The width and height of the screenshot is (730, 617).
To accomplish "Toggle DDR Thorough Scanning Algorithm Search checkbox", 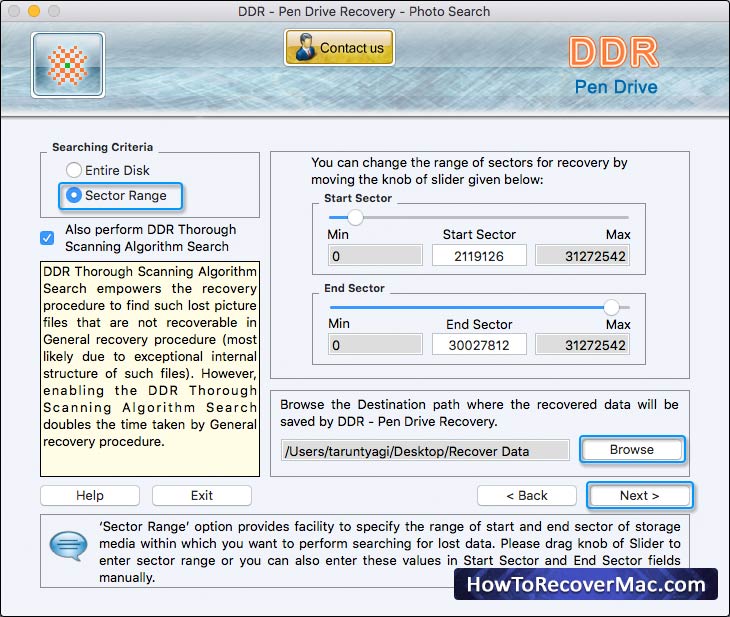I will (47, 238).
